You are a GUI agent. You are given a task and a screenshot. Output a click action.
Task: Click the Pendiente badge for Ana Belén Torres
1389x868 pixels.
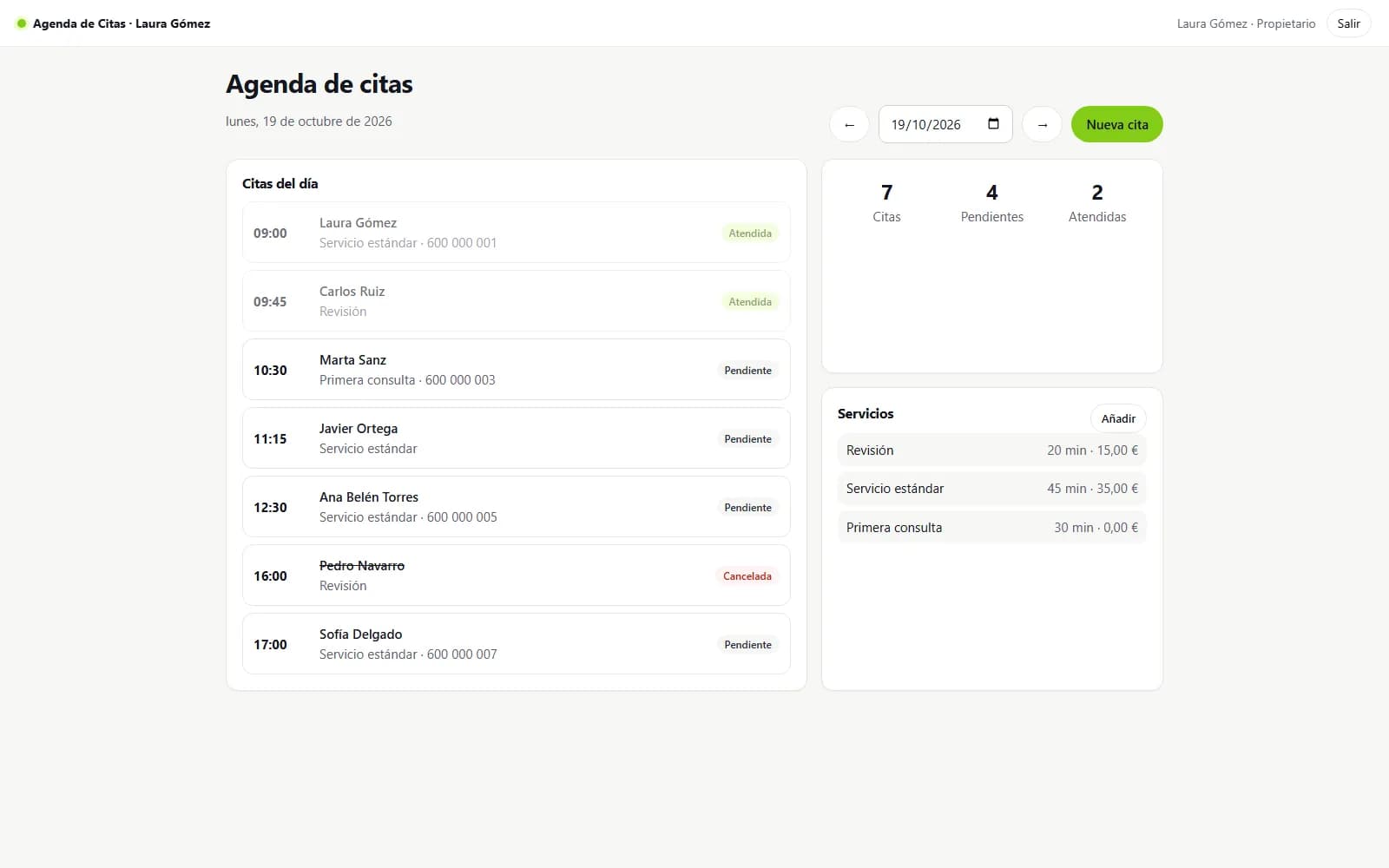747,508
